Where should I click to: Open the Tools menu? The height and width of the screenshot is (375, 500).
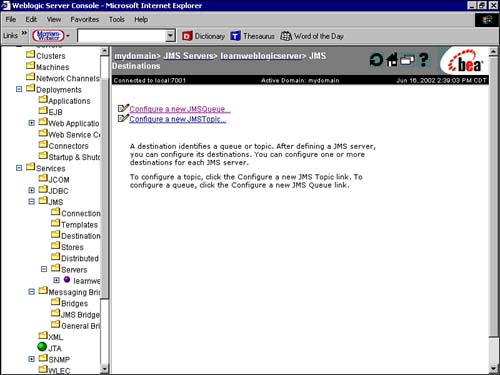[x=117, y=20]
